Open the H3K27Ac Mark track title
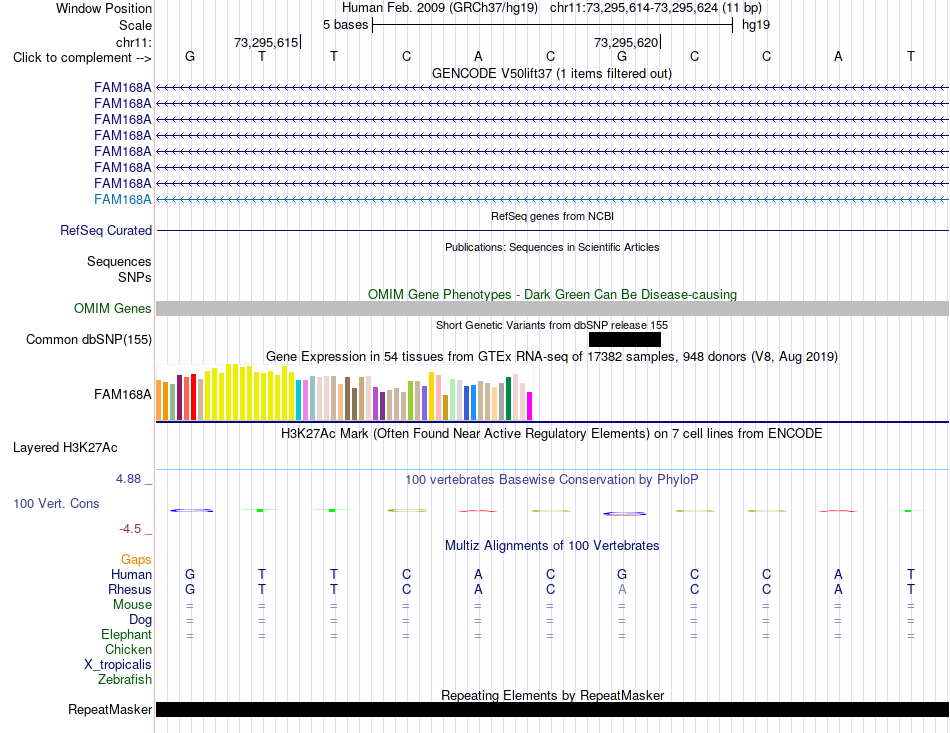Viewport: 950px width, 733px height. click(x=552, y=434)
